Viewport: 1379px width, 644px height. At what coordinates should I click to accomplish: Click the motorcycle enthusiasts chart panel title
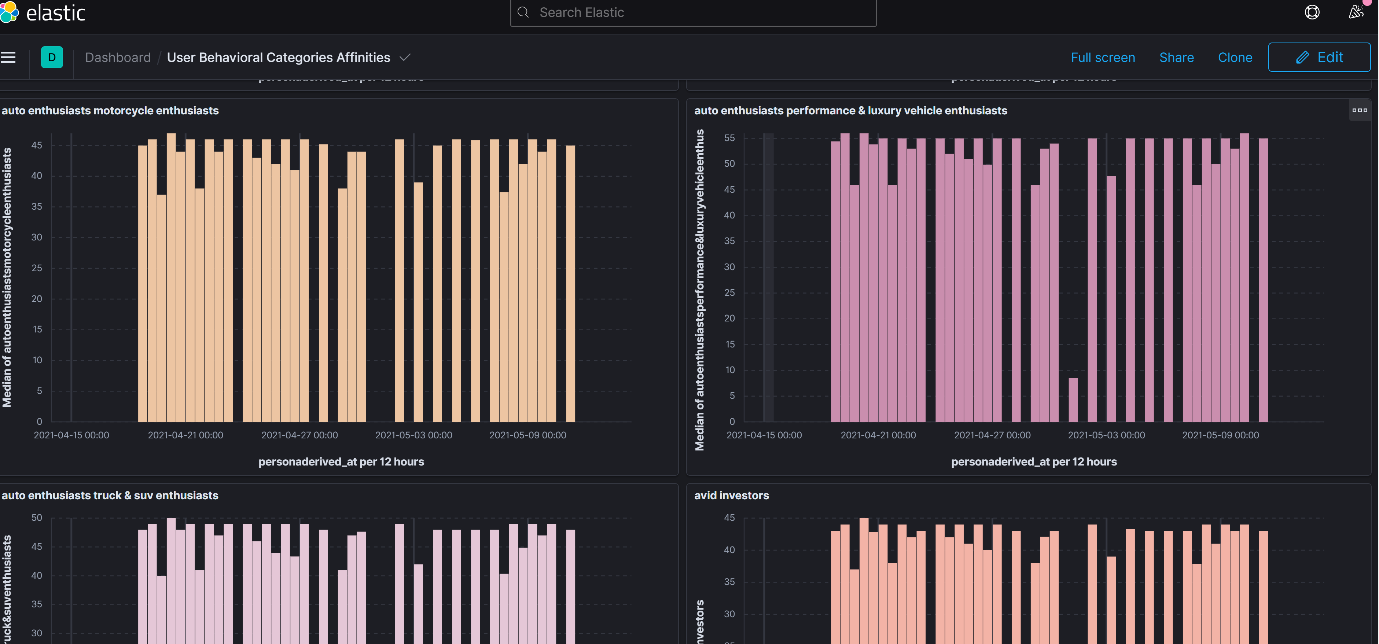[111, 110]
